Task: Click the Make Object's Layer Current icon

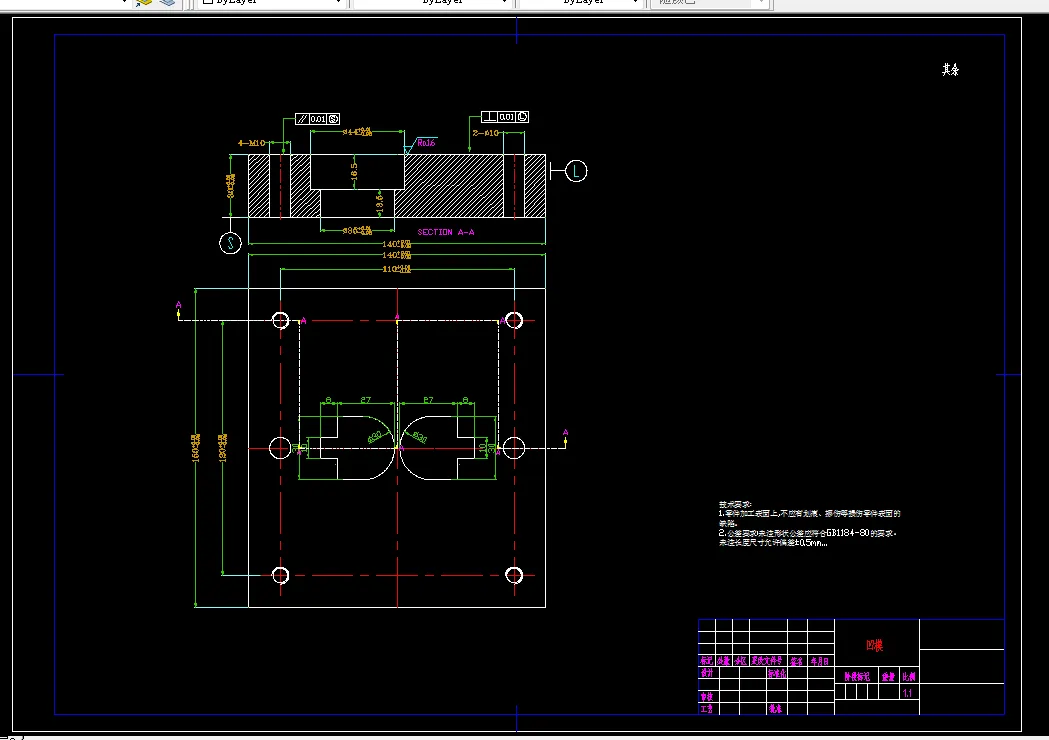Action: [144, 3]
